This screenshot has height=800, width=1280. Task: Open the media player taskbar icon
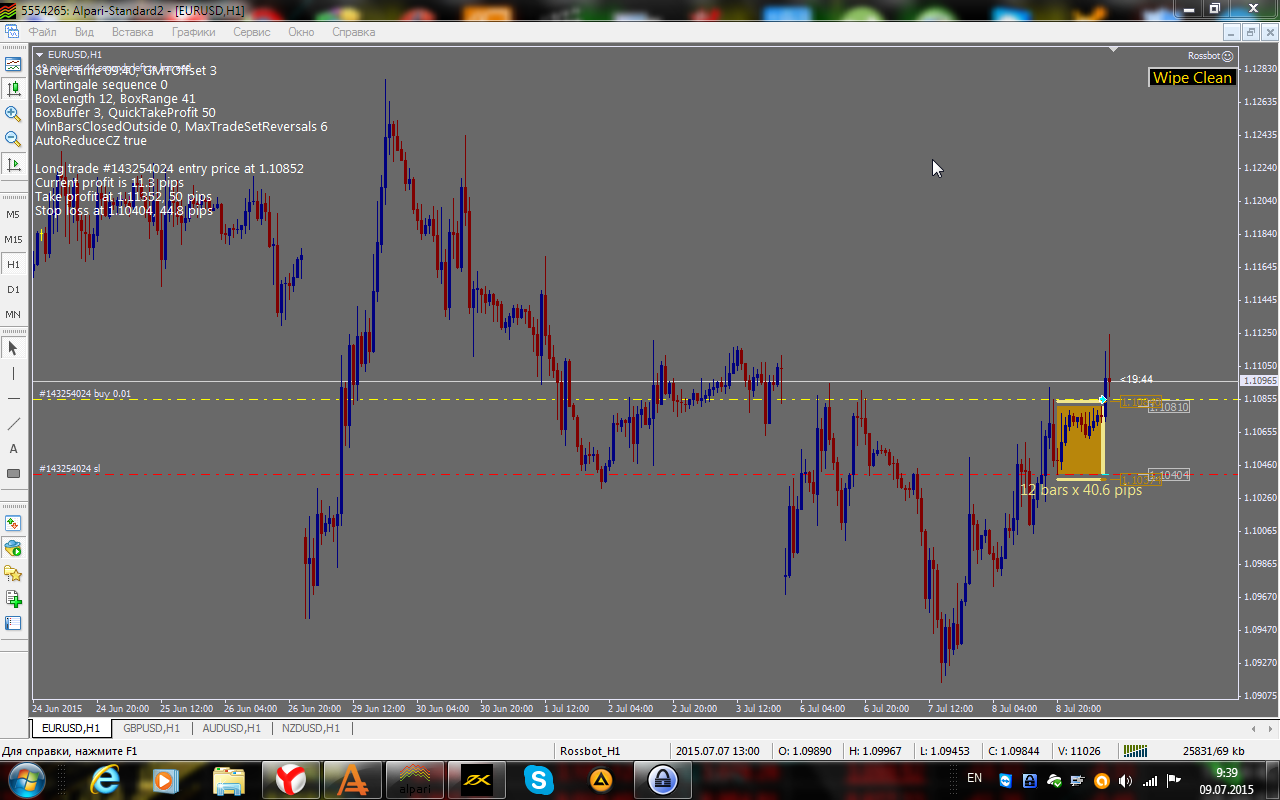[165, 779]
